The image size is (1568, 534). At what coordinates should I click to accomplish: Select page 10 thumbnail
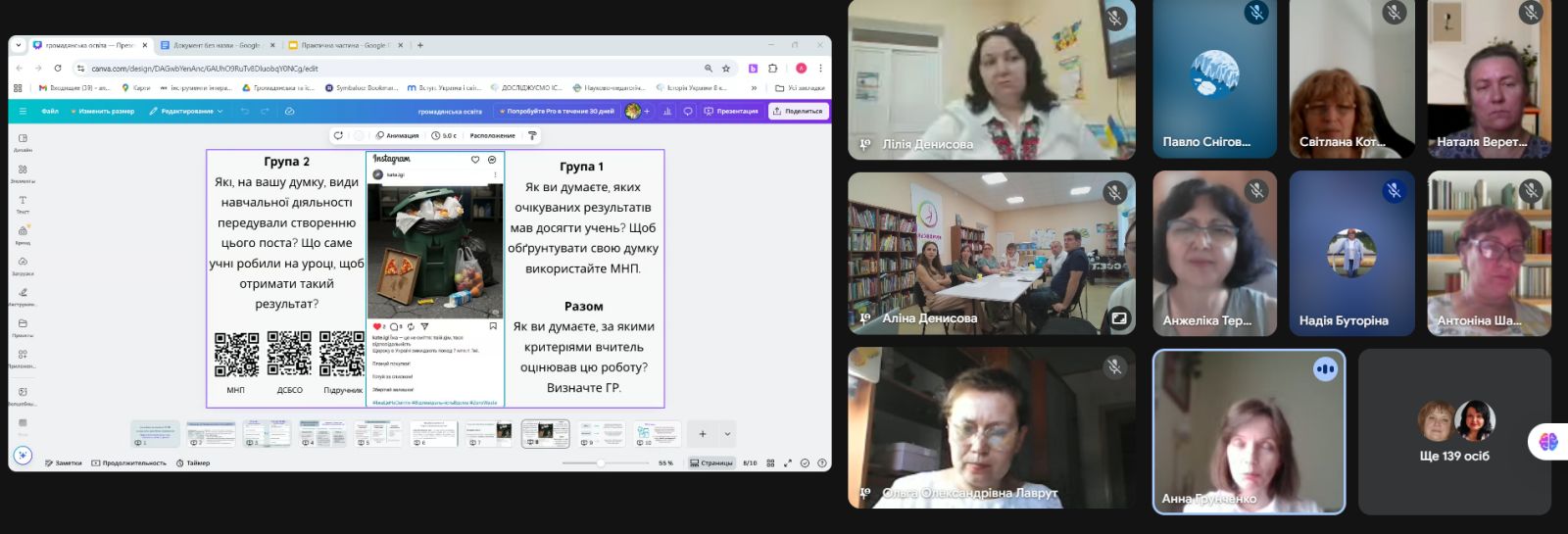pos(657,433)
